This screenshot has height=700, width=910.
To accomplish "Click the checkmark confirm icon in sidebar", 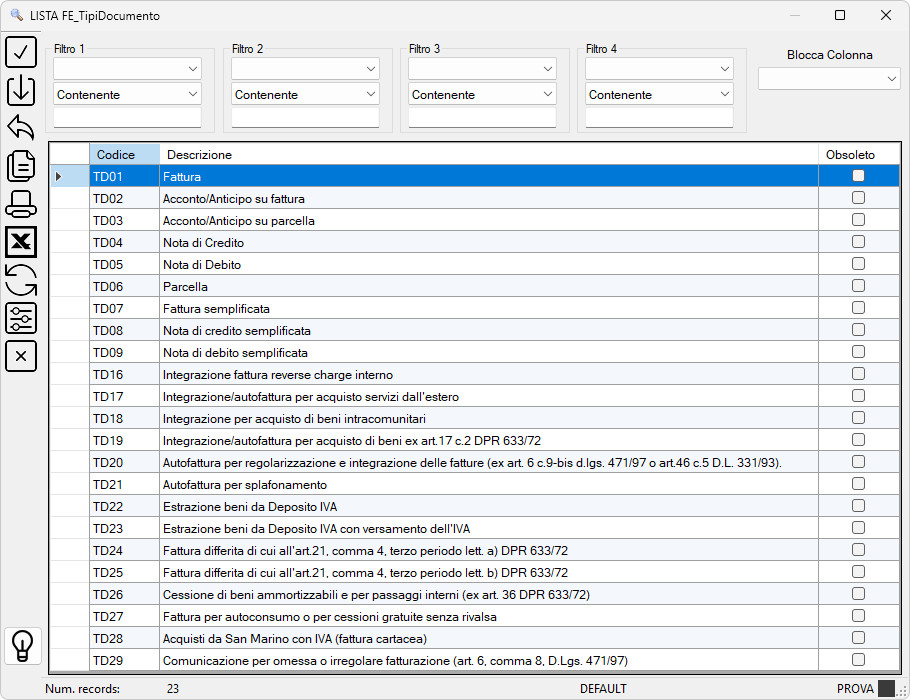I will point(21,52).
